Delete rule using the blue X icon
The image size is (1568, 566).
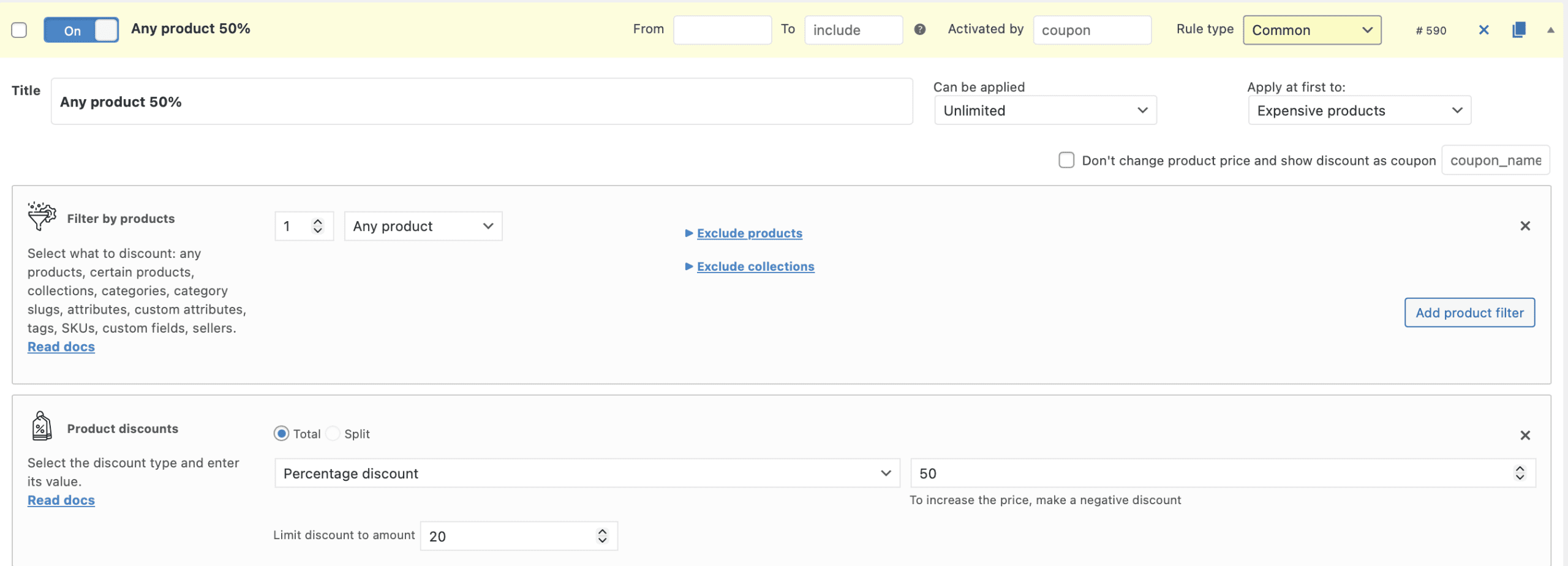click(1483, 30)
